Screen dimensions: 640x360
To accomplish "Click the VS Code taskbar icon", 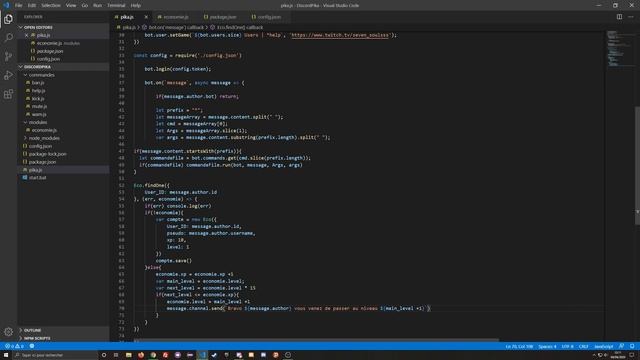I will pos(202,355).
